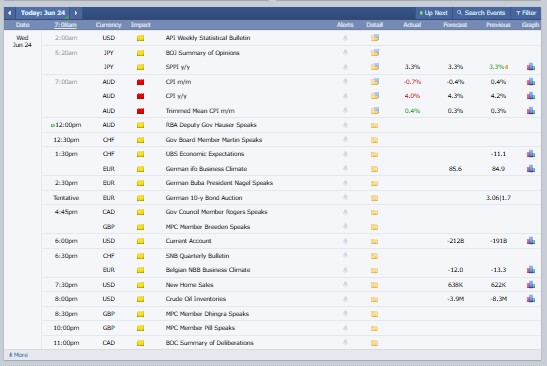Click the 85.6 German ifo forecast value

(455, 169)
